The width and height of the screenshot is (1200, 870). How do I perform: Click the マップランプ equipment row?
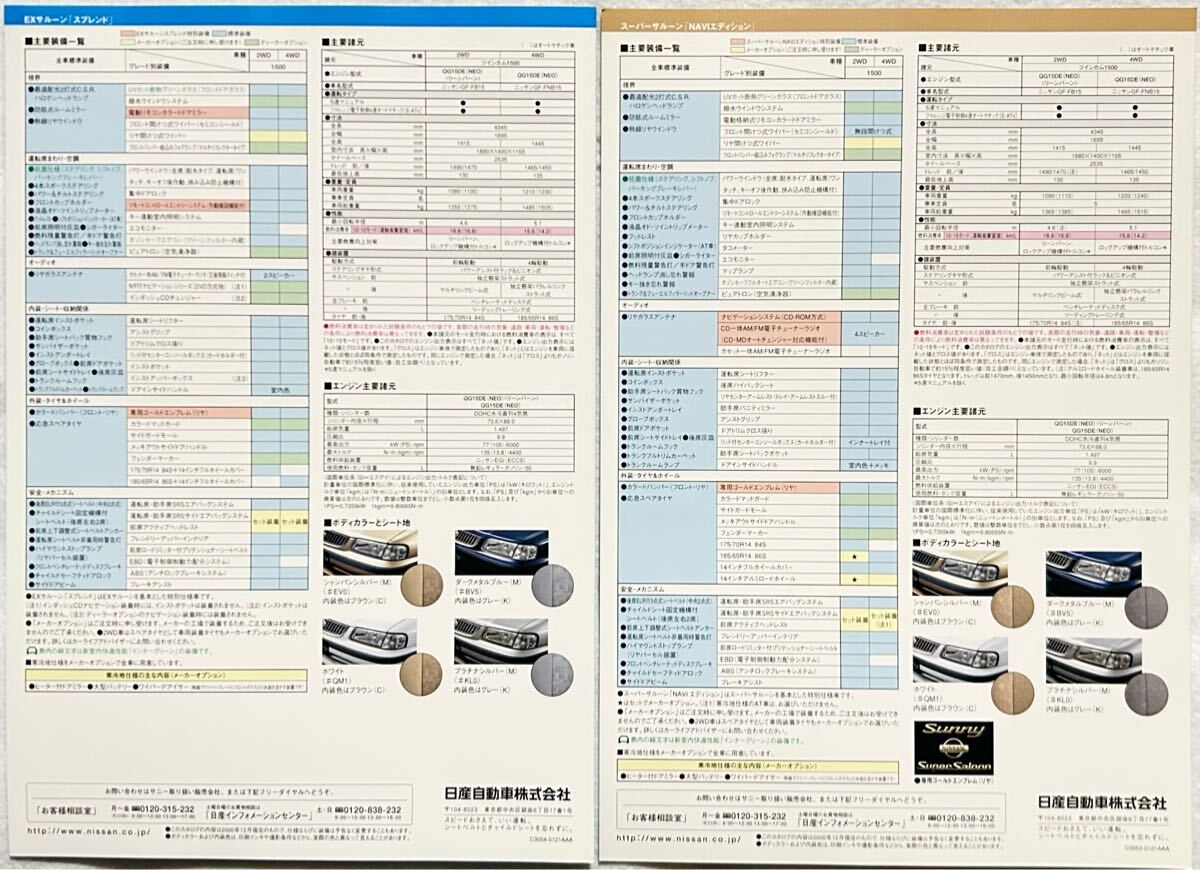pos(782,269)
